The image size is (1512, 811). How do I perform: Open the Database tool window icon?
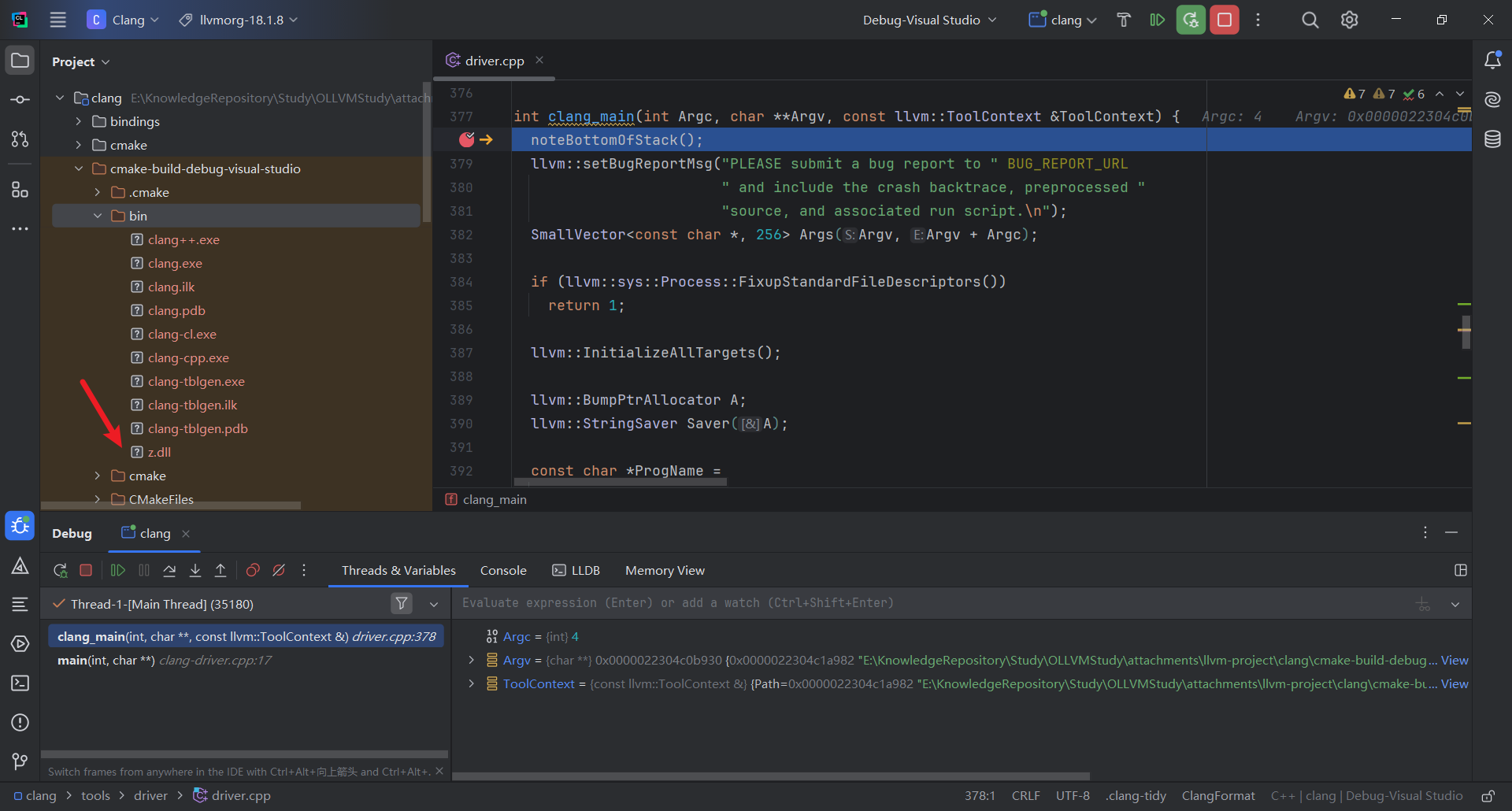[x=1492, y=139]
